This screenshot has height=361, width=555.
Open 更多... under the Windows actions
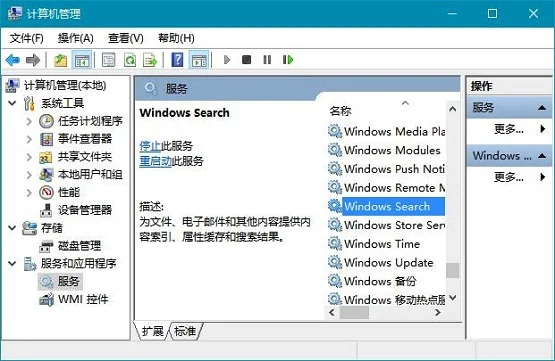click(x=509, y=177)
